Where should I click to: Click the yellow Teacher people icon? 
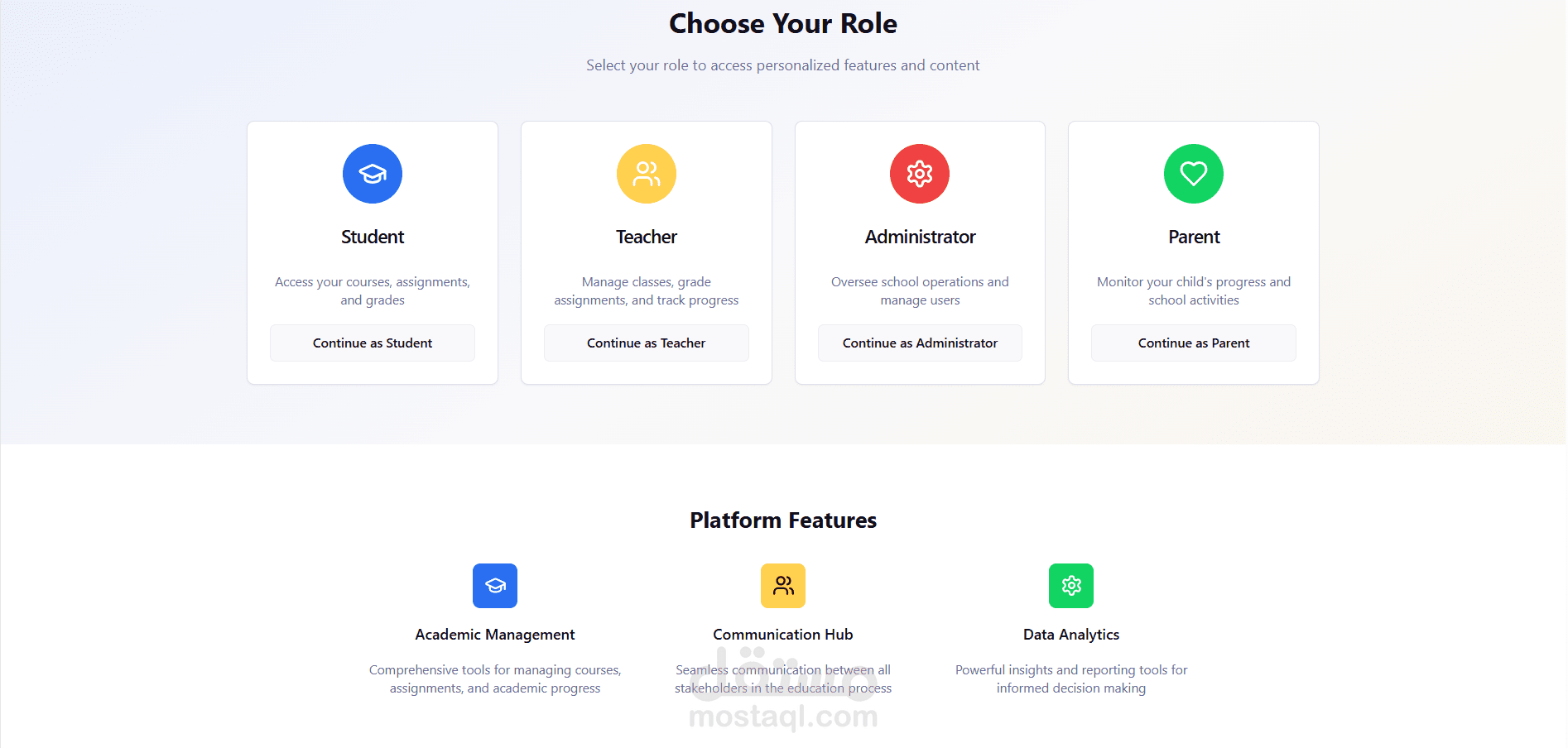[x=647, y=174]
